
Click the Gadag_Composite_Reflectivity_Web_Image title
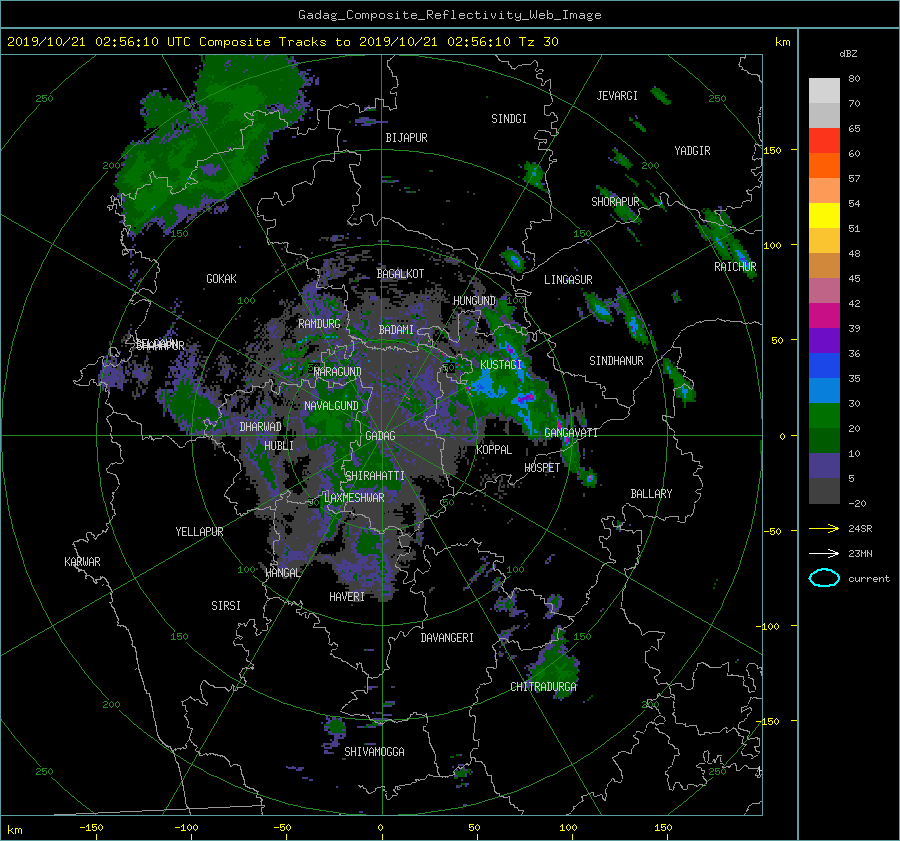[x=449, y=15]
